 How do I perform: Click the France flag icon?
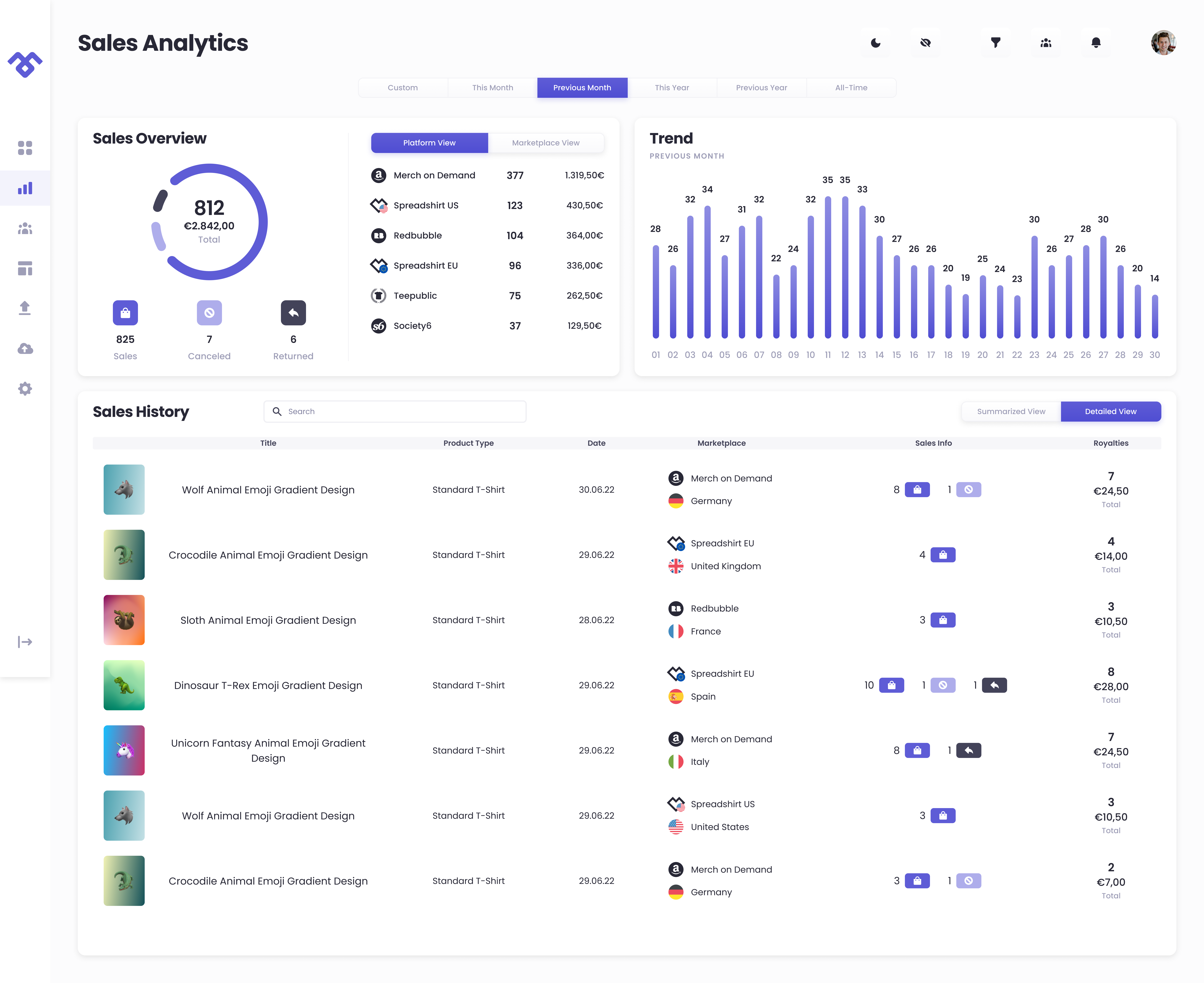coord(676,631)
